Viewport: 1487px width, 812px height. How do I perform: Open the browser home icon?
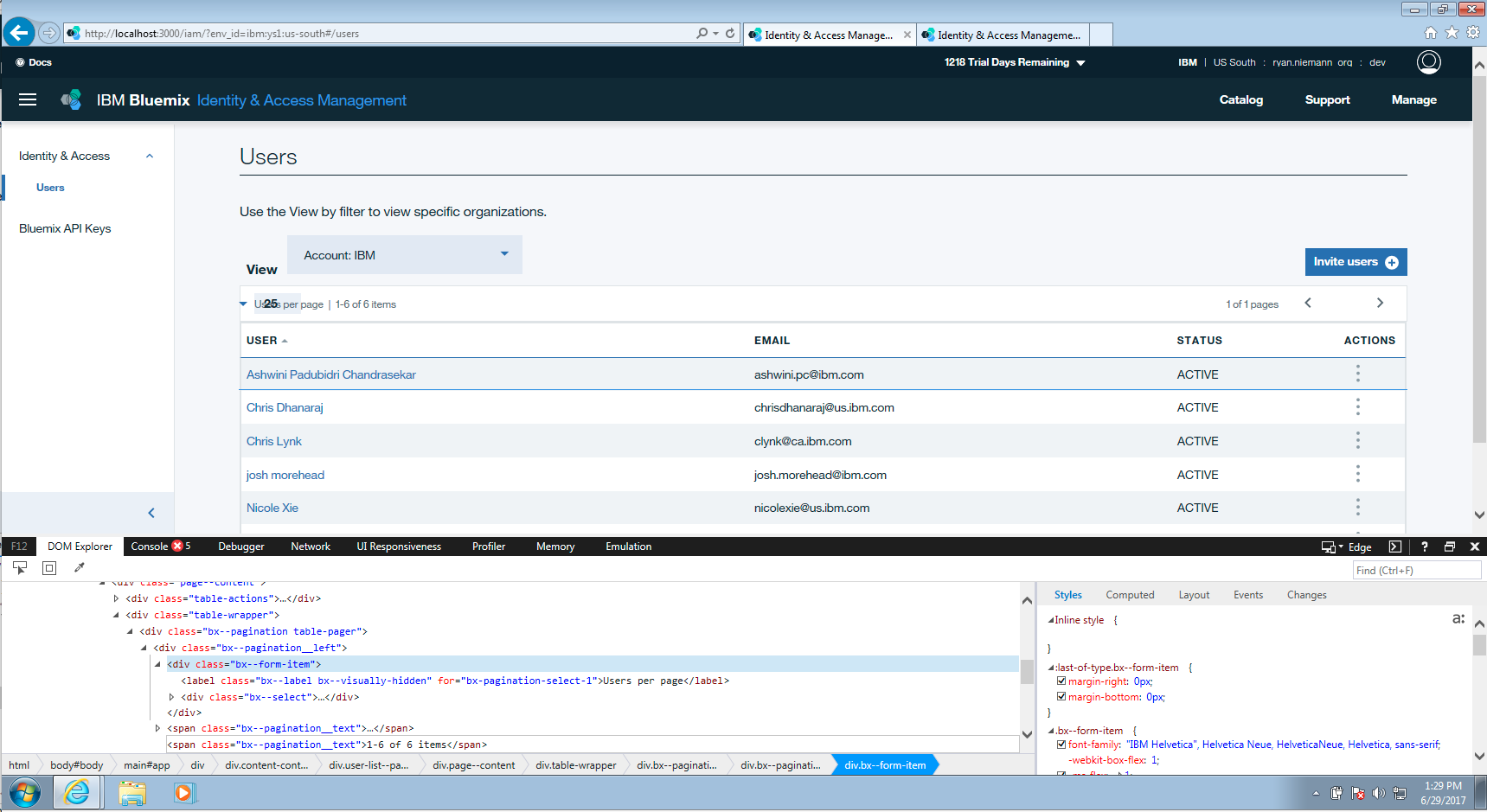[1431, 33]
